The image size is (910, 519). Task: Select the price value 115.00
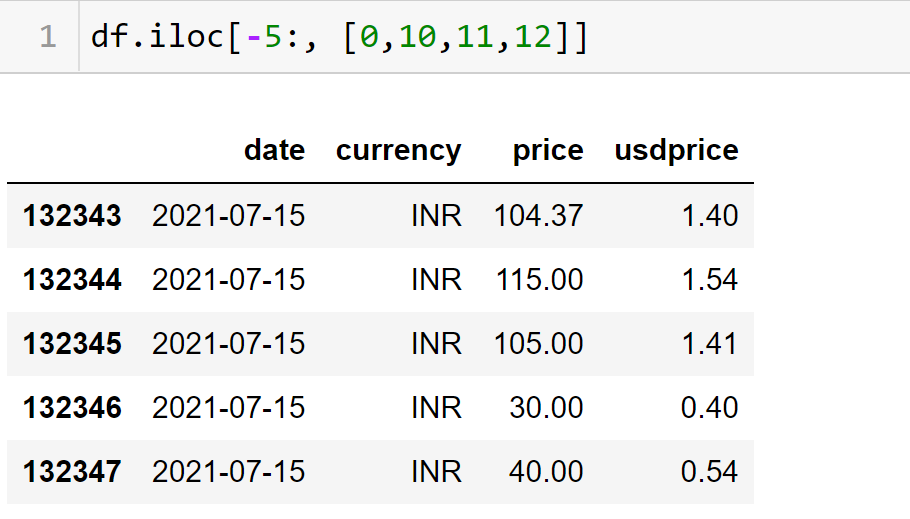pos(539,279)
